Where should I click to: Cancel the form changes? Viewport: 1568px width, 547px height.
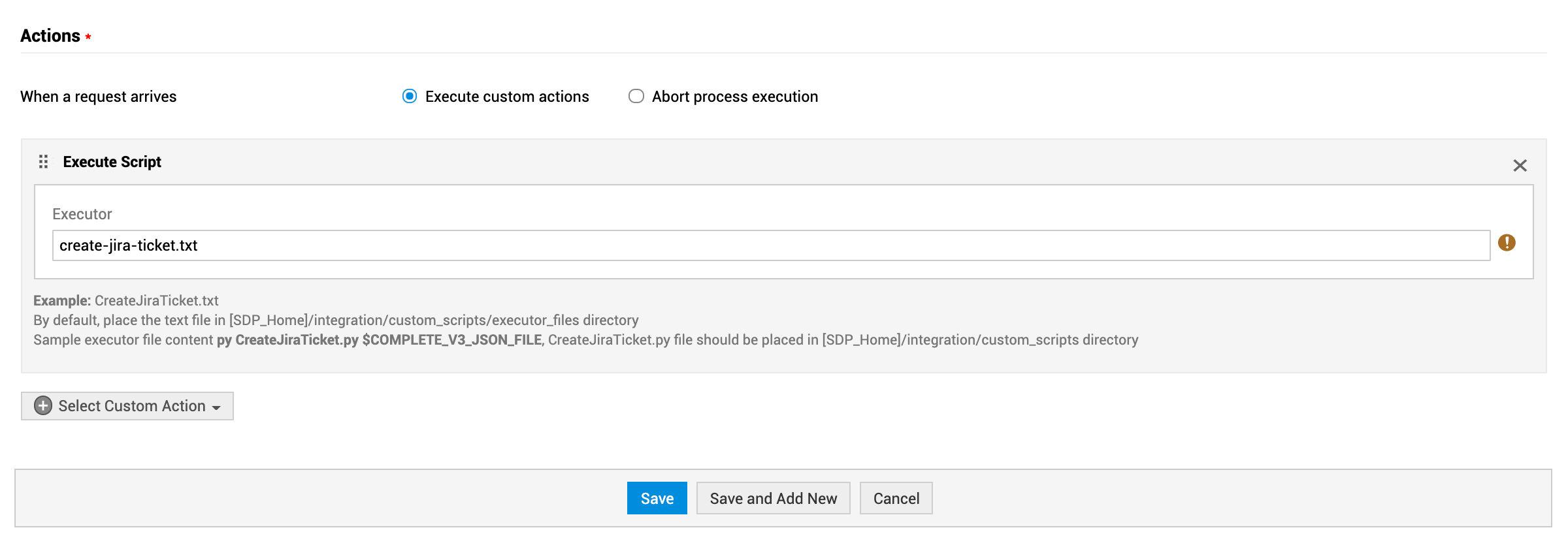pyautogui.click(x=896, y=499)
